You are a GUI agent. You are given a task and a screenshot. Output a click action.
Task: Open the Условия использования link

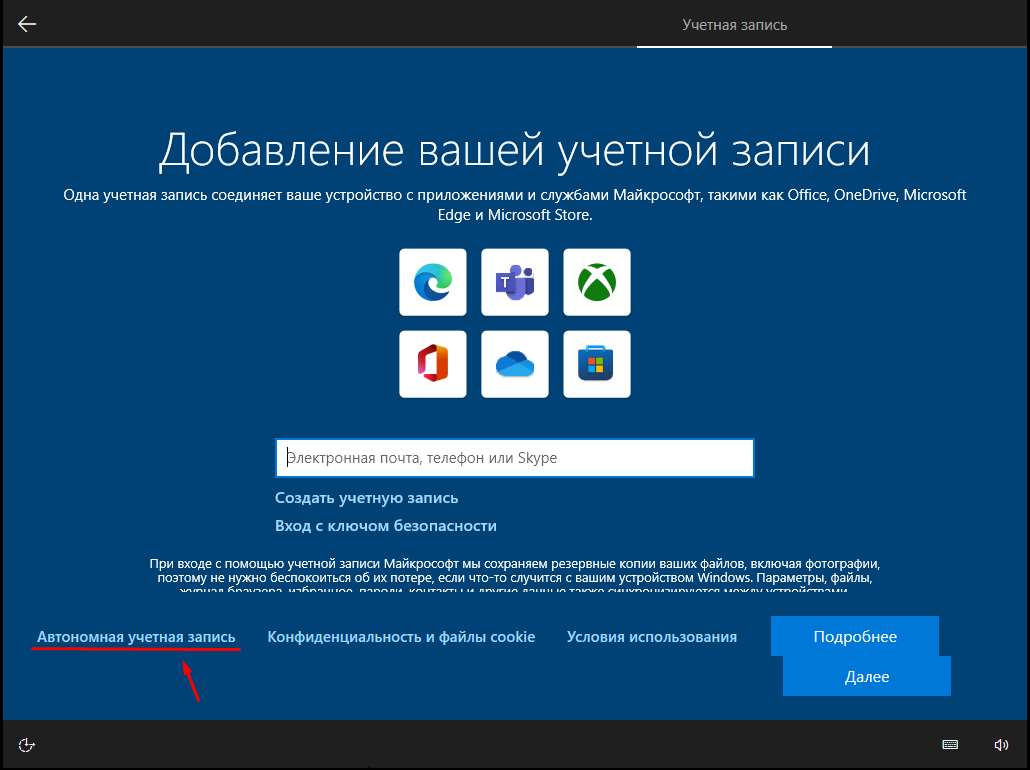tap(652, 637)
